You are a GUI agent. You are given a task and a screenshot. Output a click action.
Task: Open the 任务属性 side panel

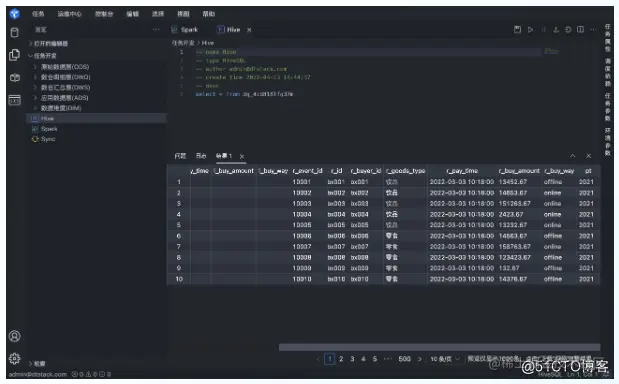click(x=608, y=38)
